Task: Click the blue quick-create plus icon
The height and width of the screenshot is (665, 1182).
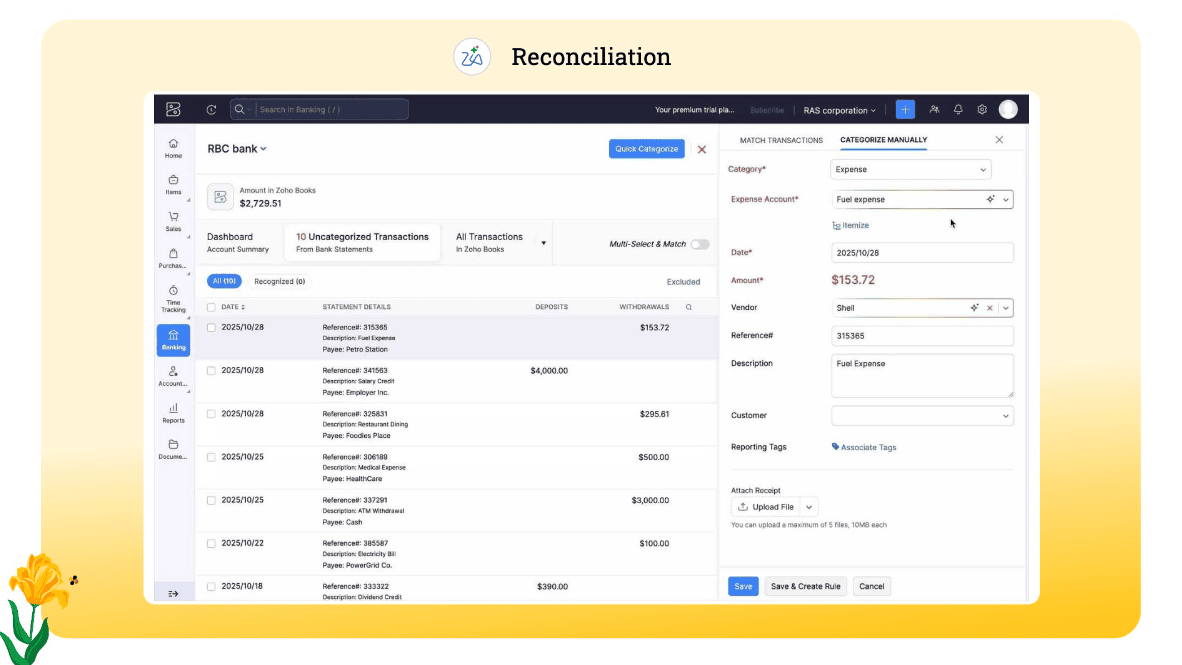Action: pyautogui.click(x=905, y=110)
